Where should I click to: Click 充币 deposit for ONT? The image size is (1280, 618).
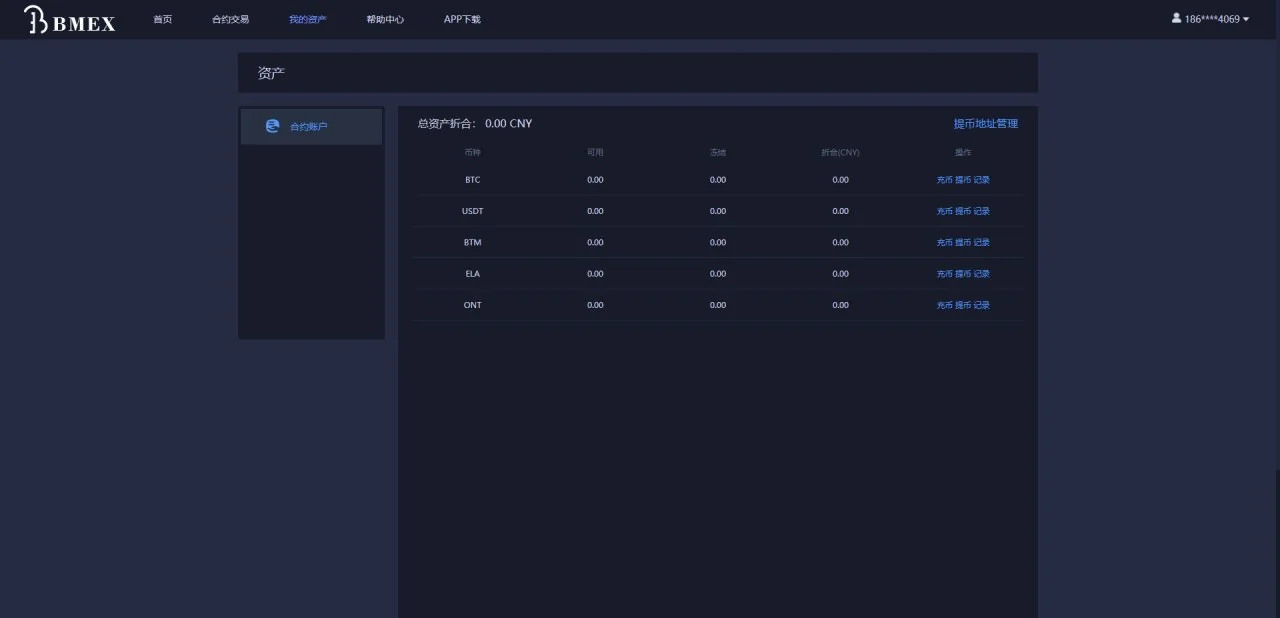tap(944, 305)
